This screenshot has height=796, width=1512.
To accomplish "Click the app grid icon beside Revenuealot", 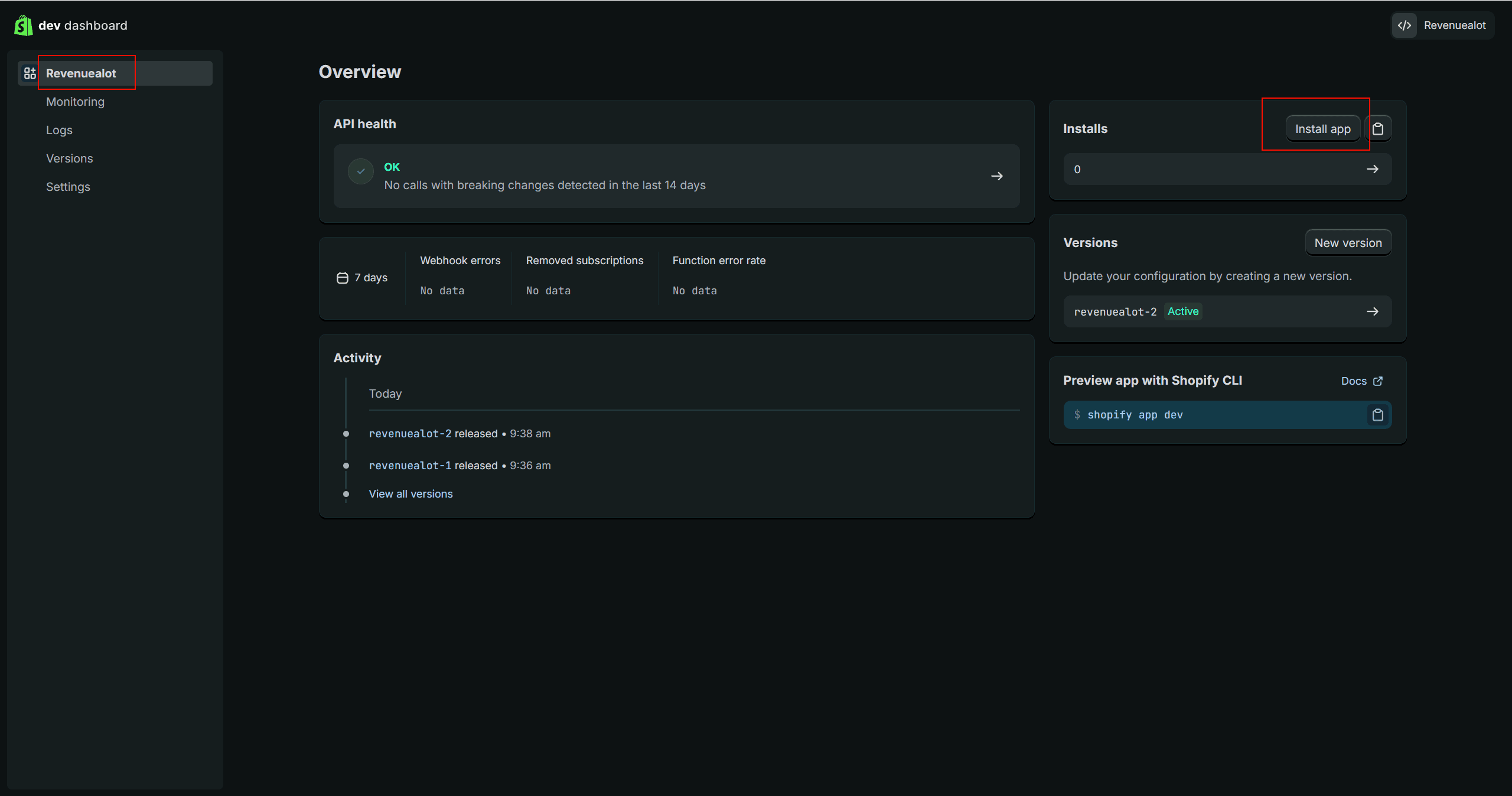I will point(30,73).
